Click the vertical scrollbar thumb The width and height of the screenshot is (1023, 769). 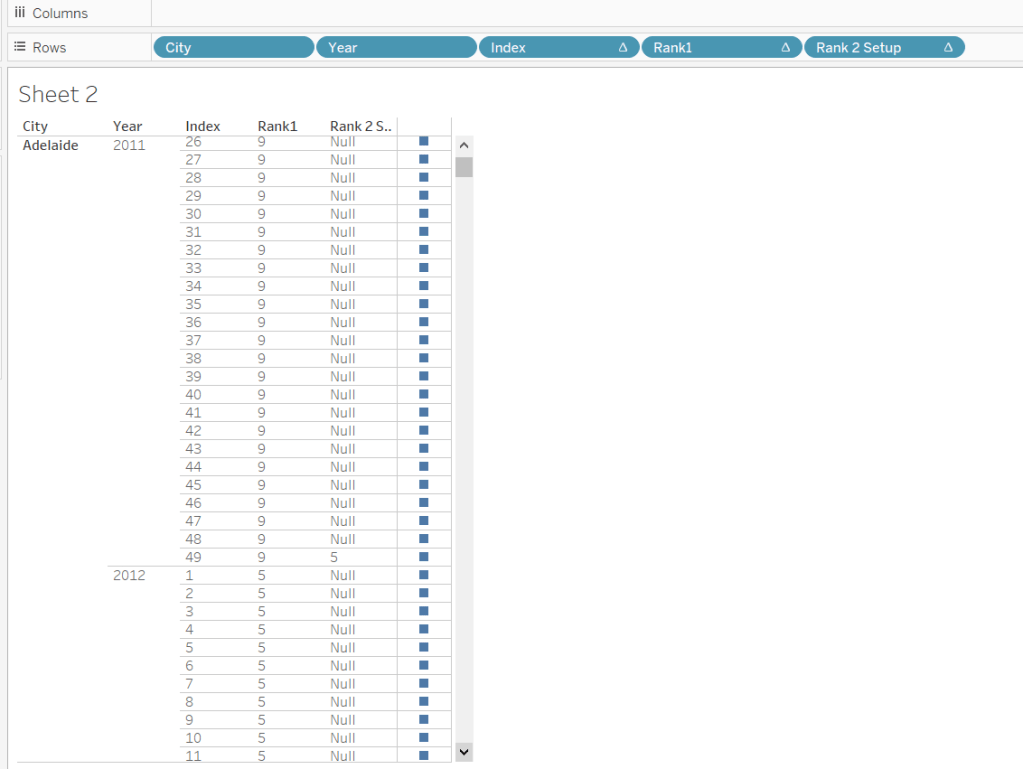pos(463,166)
